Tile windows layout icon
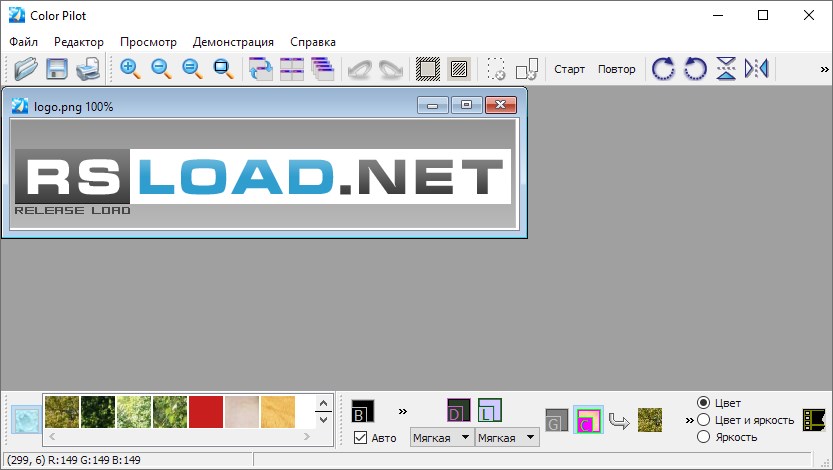 coord(292,69)
